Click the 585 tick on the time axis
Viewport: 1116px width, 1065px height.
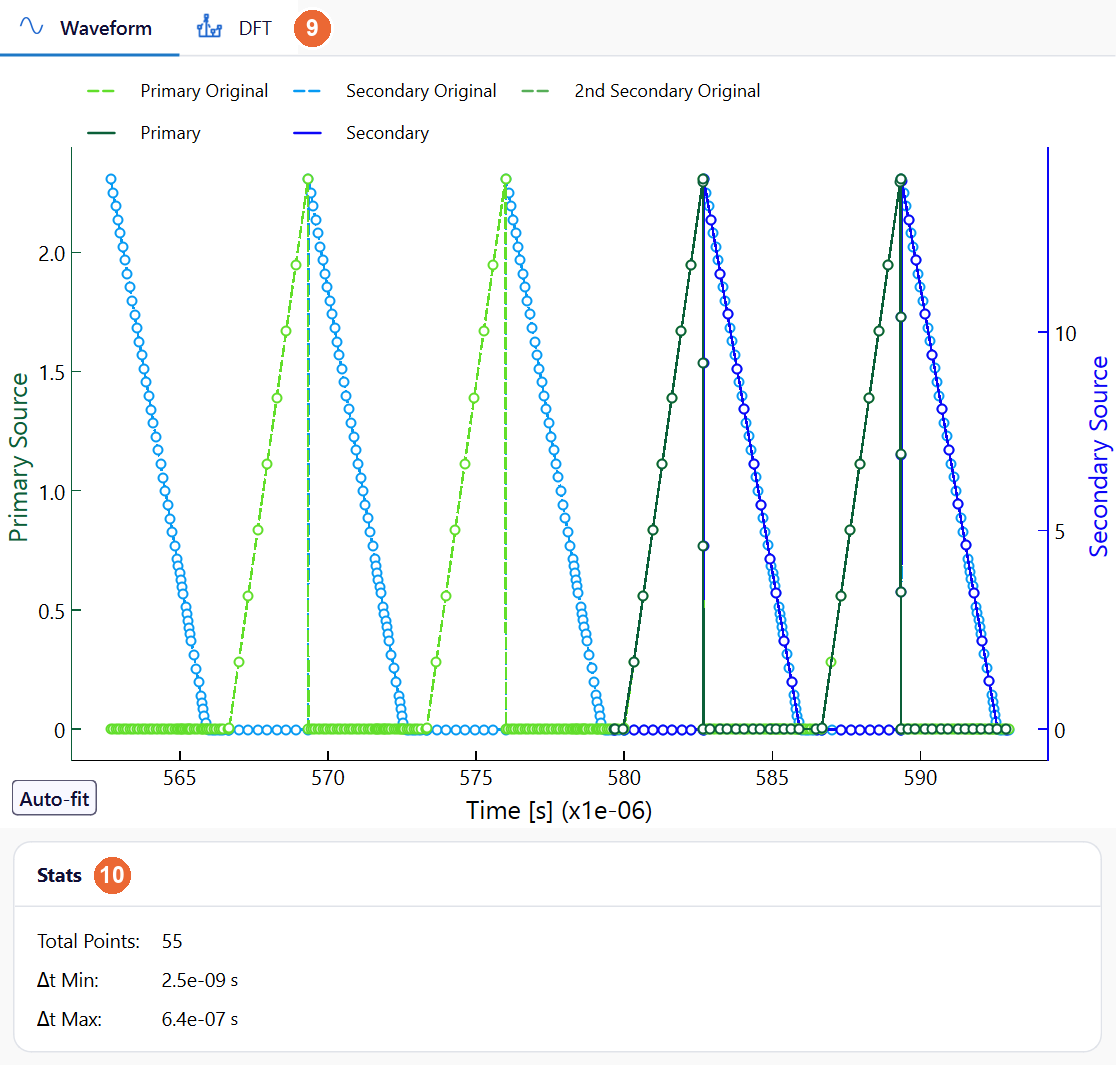pyautogui.click(x=772, y=778)
